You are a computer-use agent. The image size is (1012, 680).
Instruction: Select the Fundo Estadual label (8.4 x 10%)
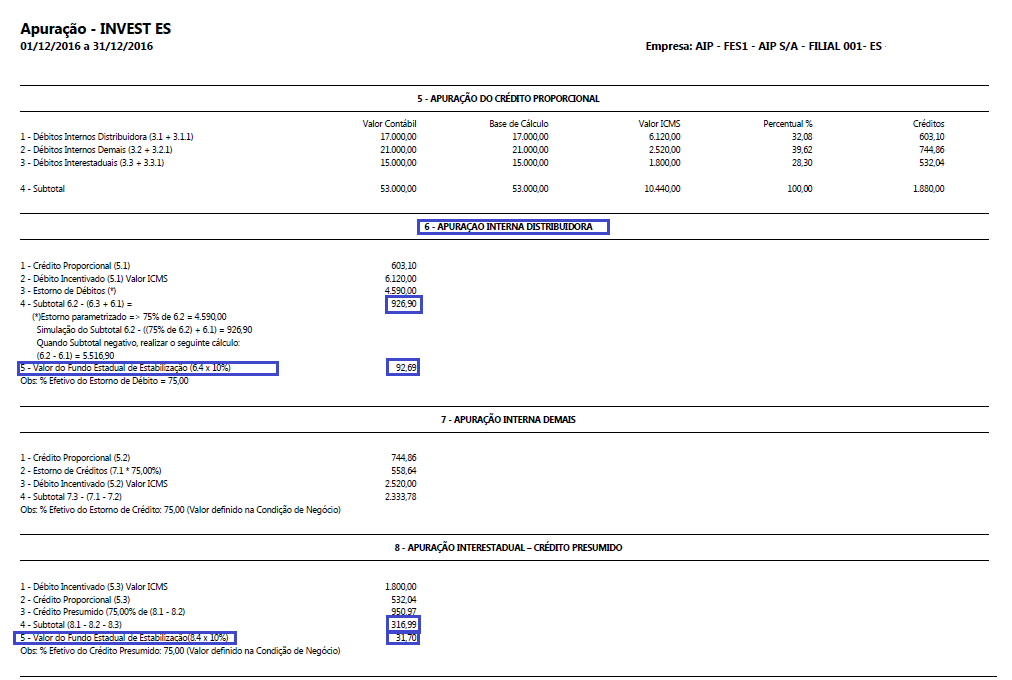(x=126, y=638)
